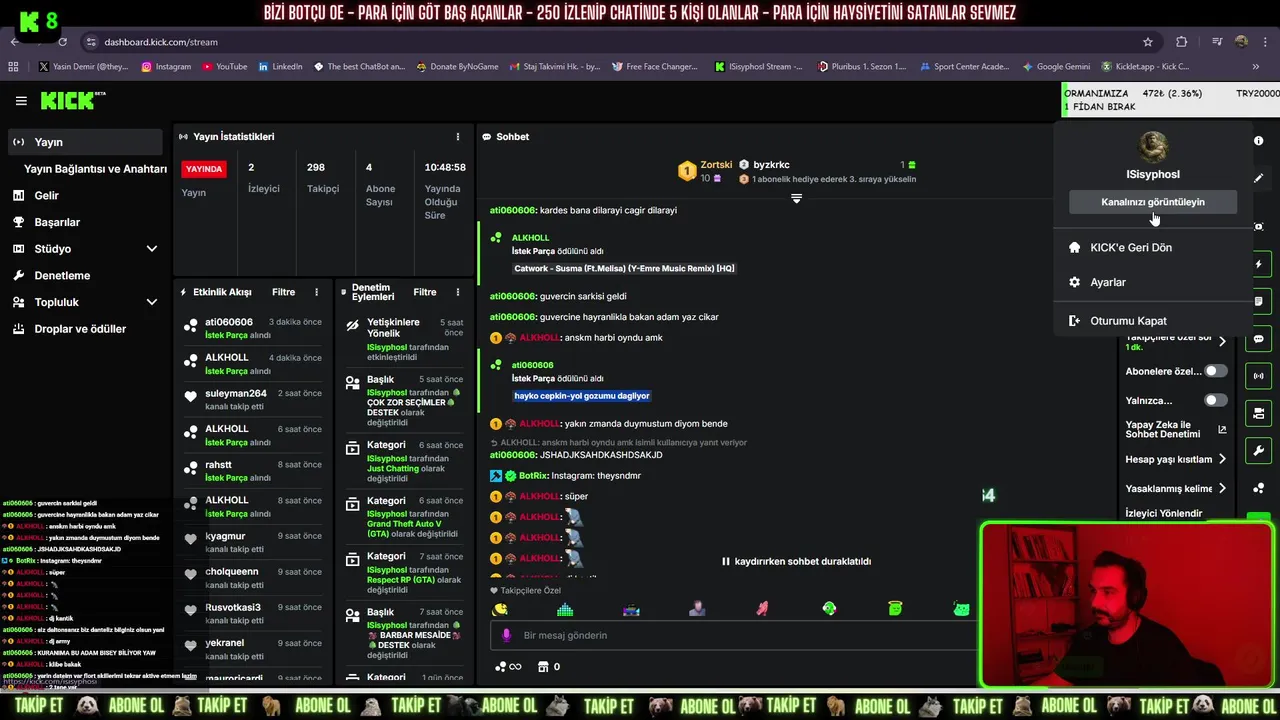Click the shop icon below message box
Image resolution: width=1280 pixels, height=720 pixels.
coord(543,667)
